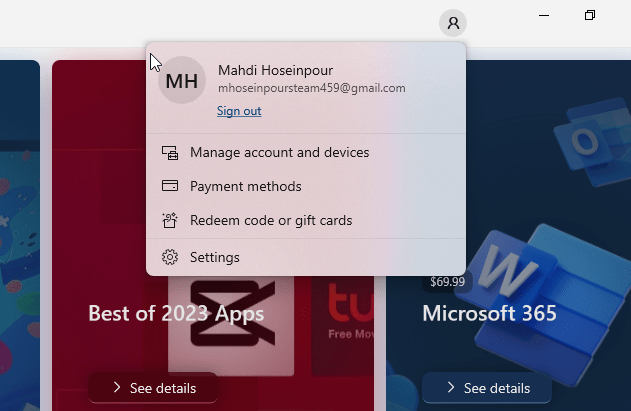
Task: Click the mhoseinpoursteam459@gmail.com email text
Action: 311,88
